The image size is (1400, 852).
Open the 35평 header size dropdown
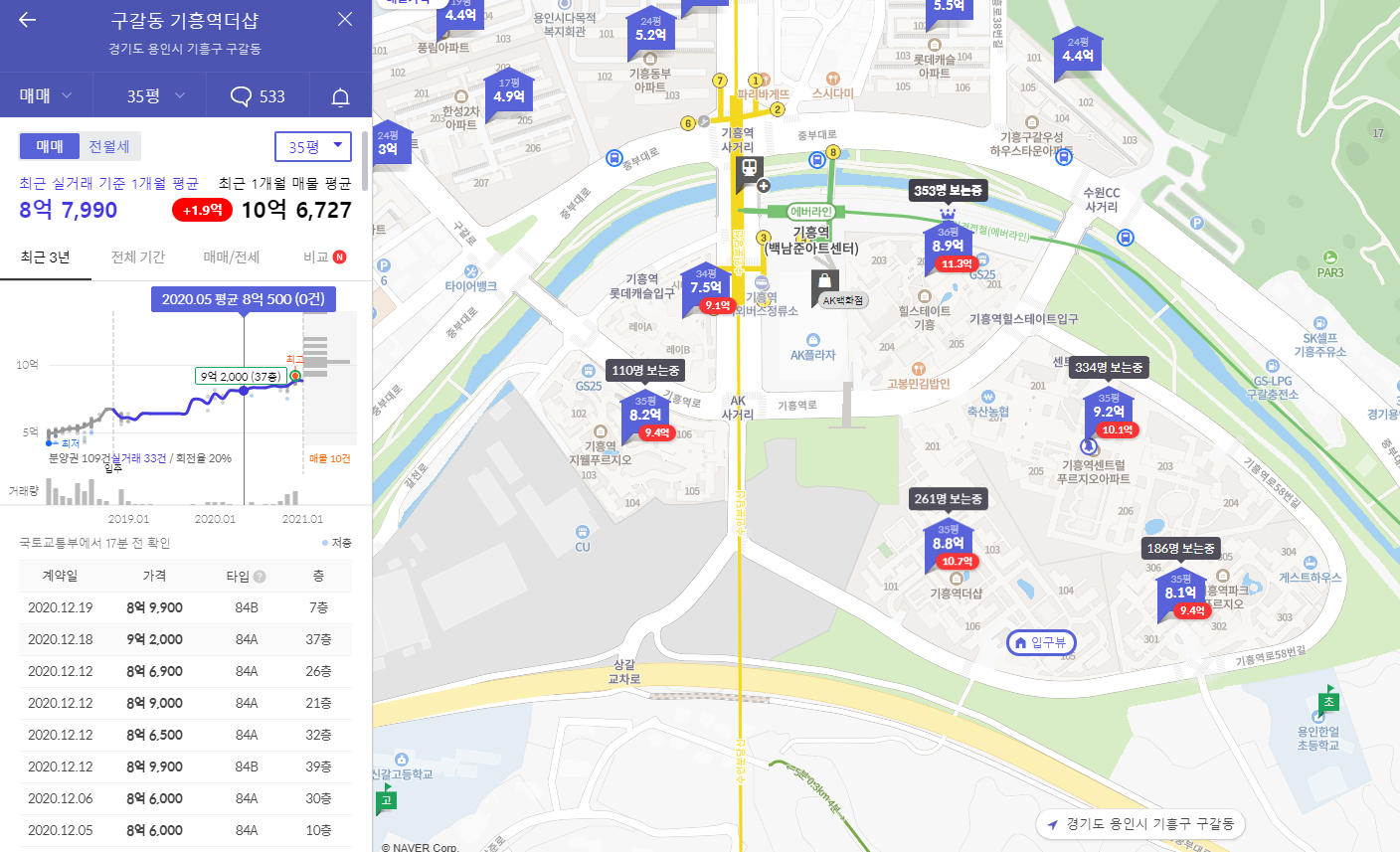pyautogui.click(x=156, y=95)
